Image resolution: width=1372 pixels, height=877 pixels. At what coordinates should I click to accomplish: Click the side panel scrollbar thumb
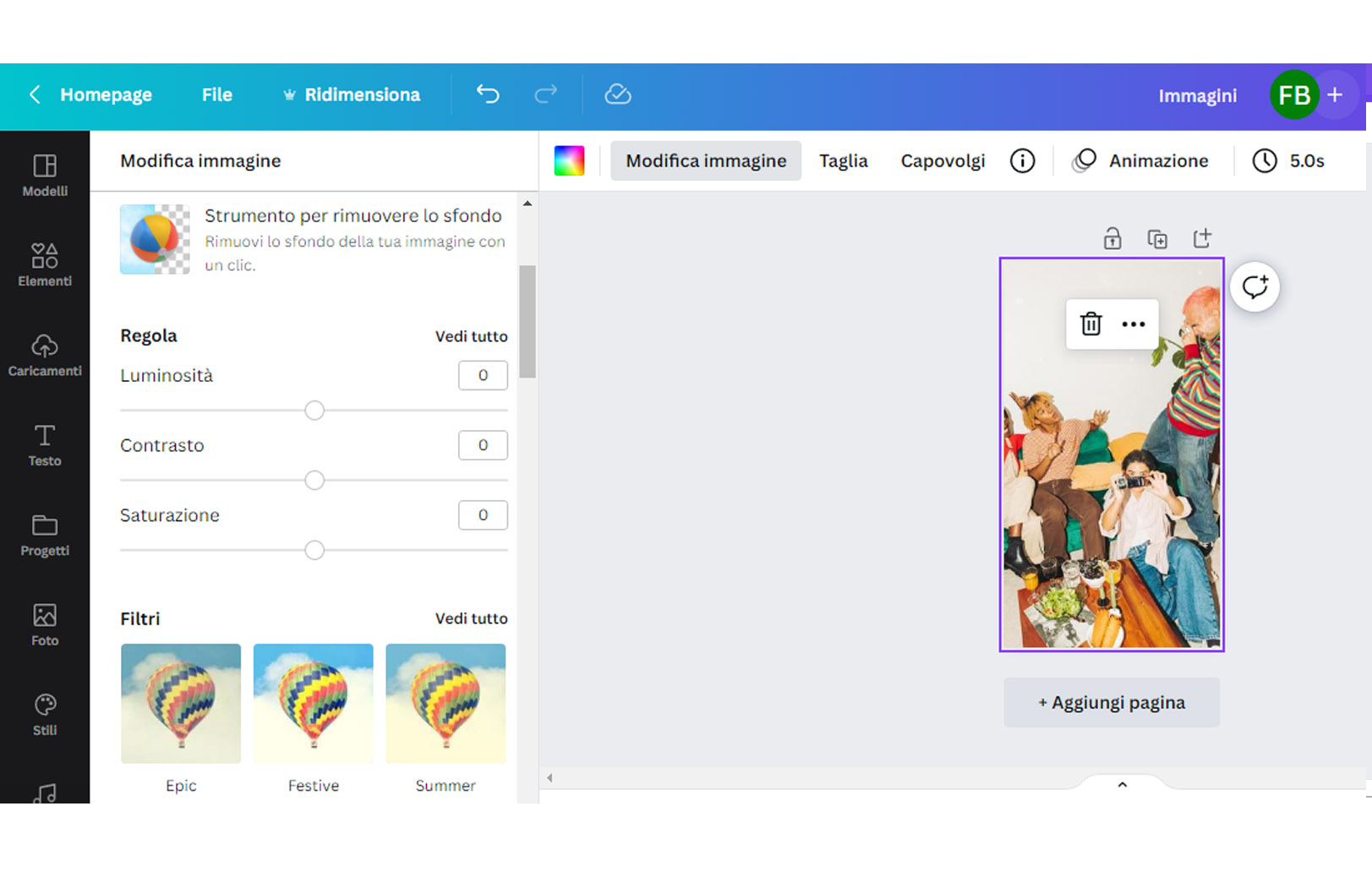(527, 321)
